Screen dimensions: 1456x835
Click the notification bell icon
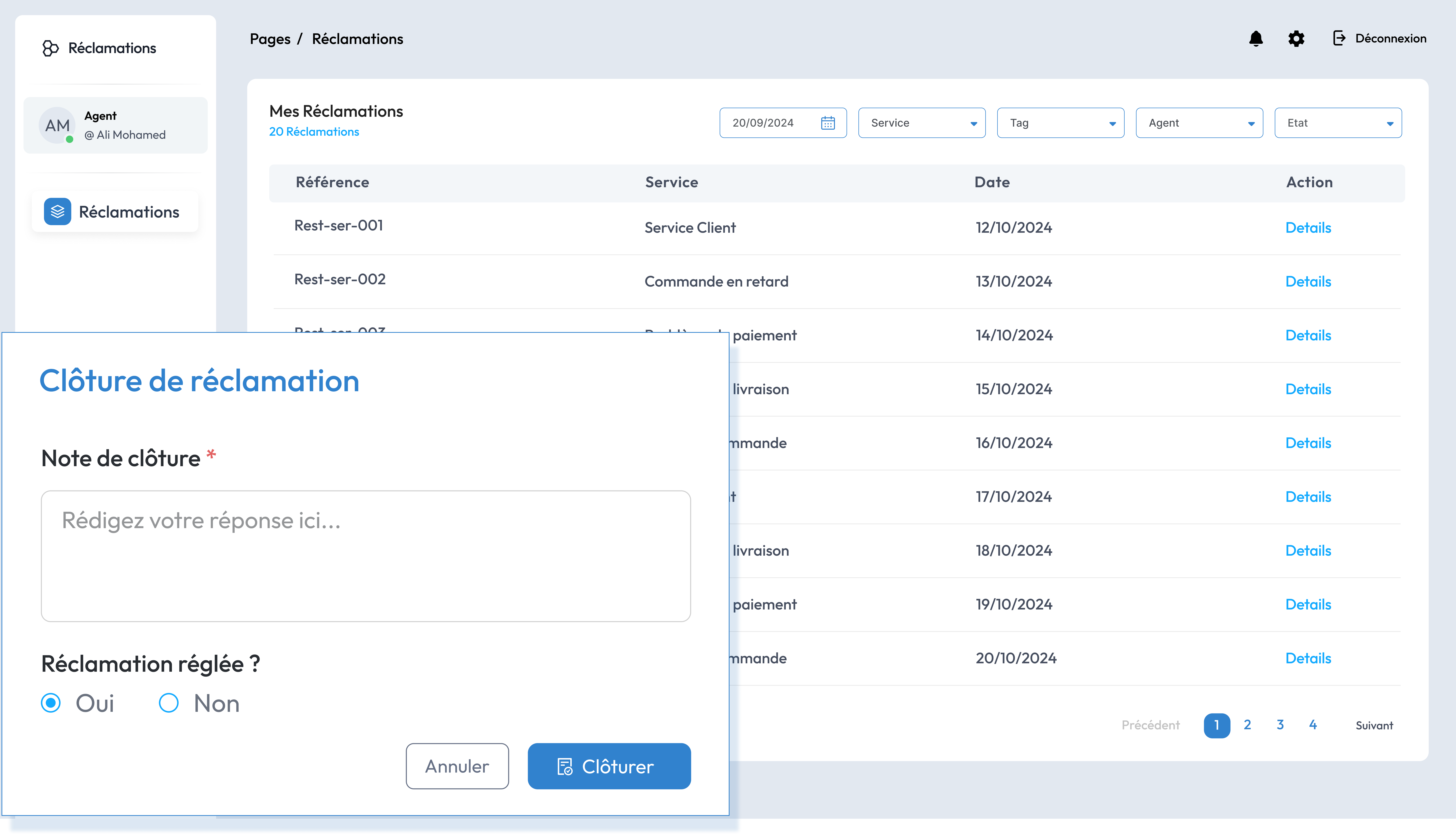pyautogui.click(x=1256, y=38)
